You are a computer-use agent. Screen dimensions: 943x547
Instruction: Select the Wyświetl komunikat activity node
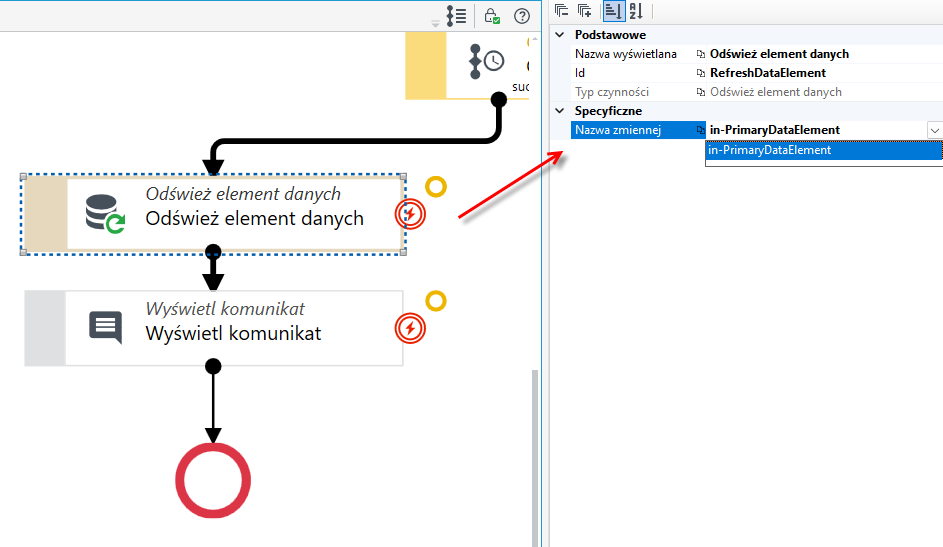point(213,328)
